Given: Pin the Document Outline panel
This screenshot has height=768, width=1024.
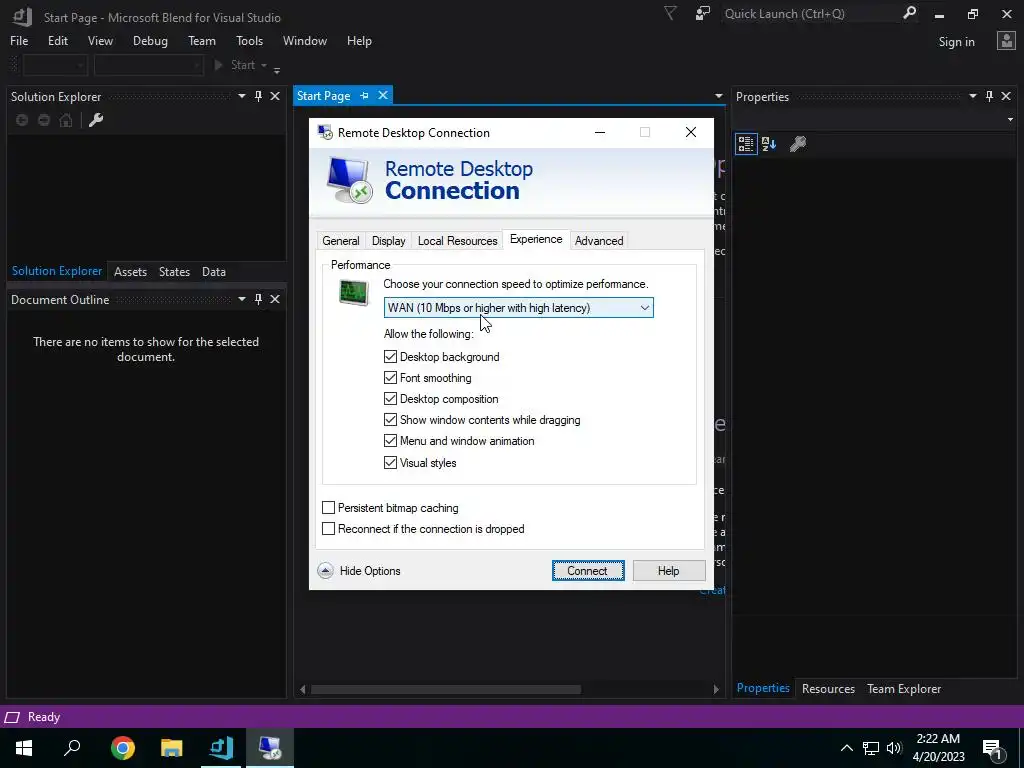Looking at the screenshot, I should [259, 299].
